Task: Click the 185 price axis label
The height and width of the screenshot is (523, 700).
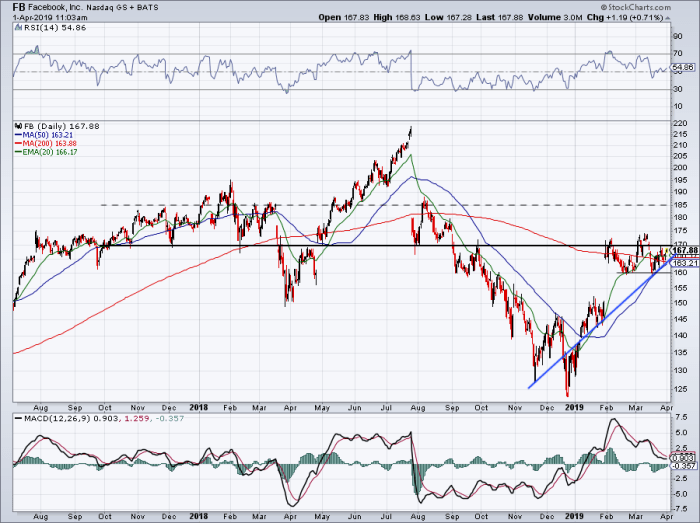Action: 681,205
